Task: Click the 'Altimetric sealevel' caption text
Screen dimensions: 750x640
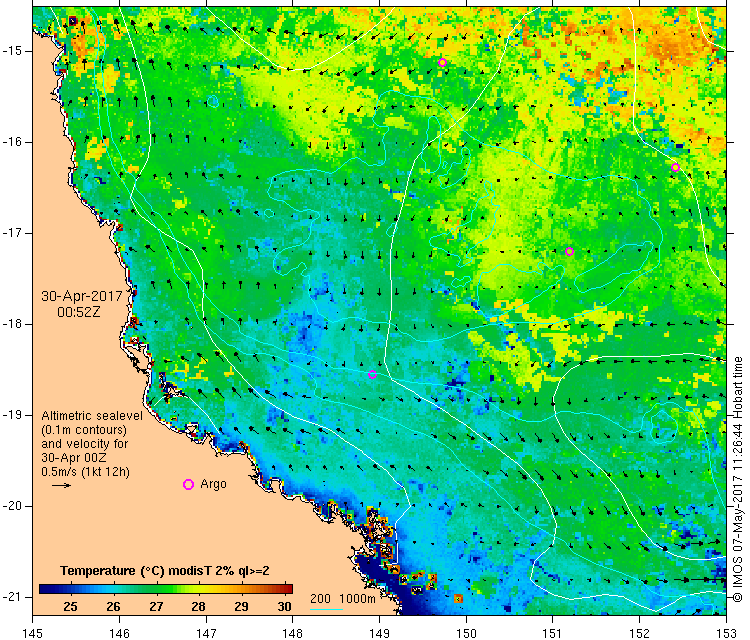Action: point(92,416)
